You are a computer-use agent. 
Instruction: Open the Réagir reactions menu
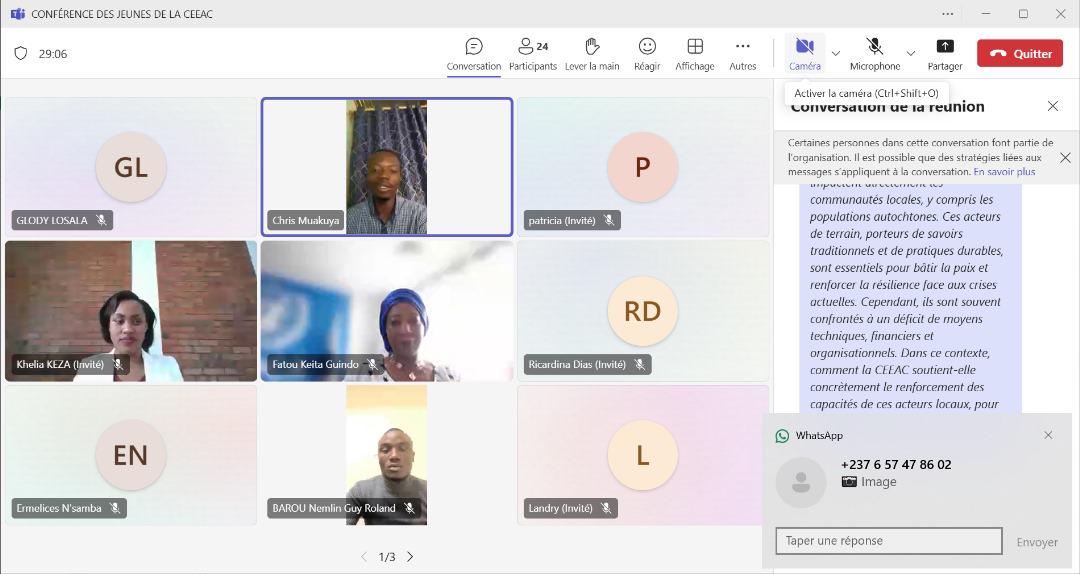(x=647, y=54)
